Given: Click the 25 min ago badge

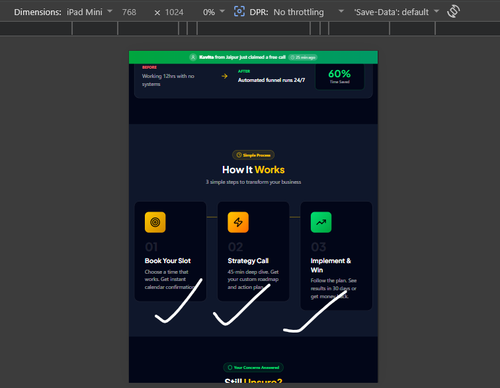Looking at the screenshot, I should pos(303,57).
